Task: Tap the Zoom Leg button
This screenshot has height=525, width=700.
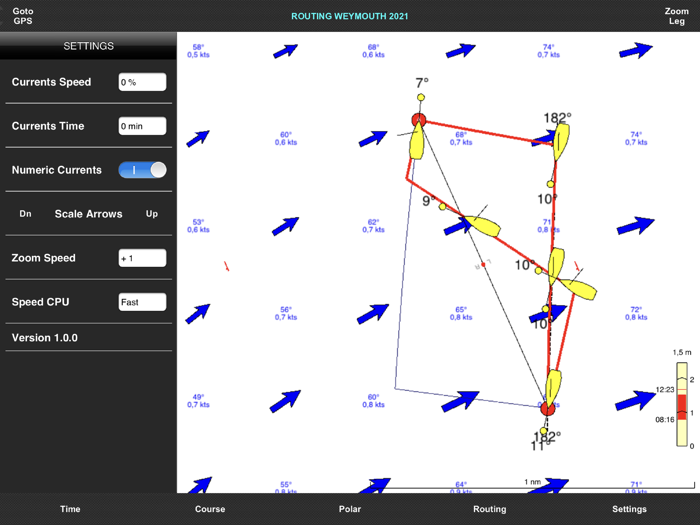Action: click(x=676, y=16)
